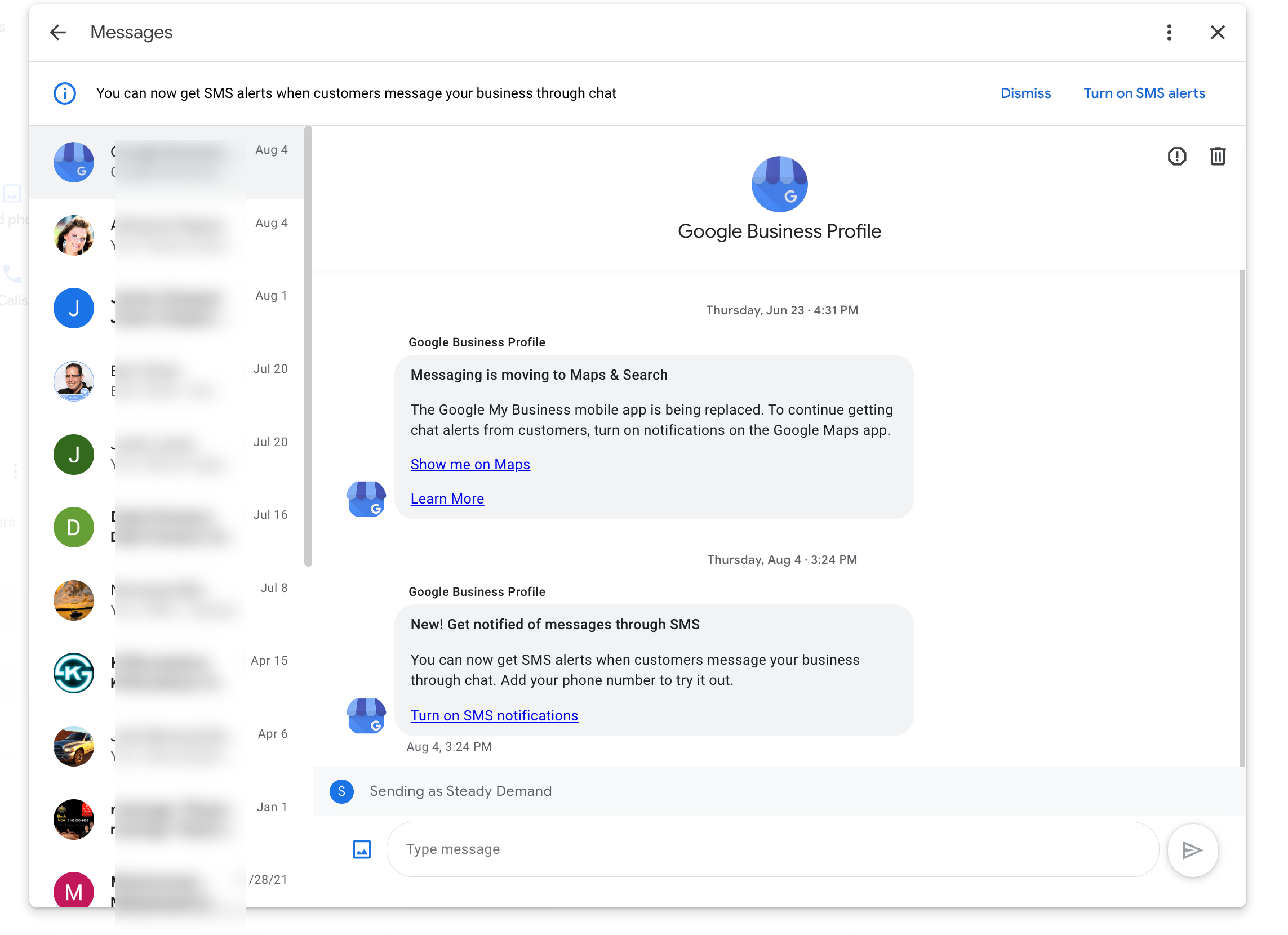The height and width of the screenshot is (935, 1288).
Task: Open the Learn More link
Action: point(447,498)
